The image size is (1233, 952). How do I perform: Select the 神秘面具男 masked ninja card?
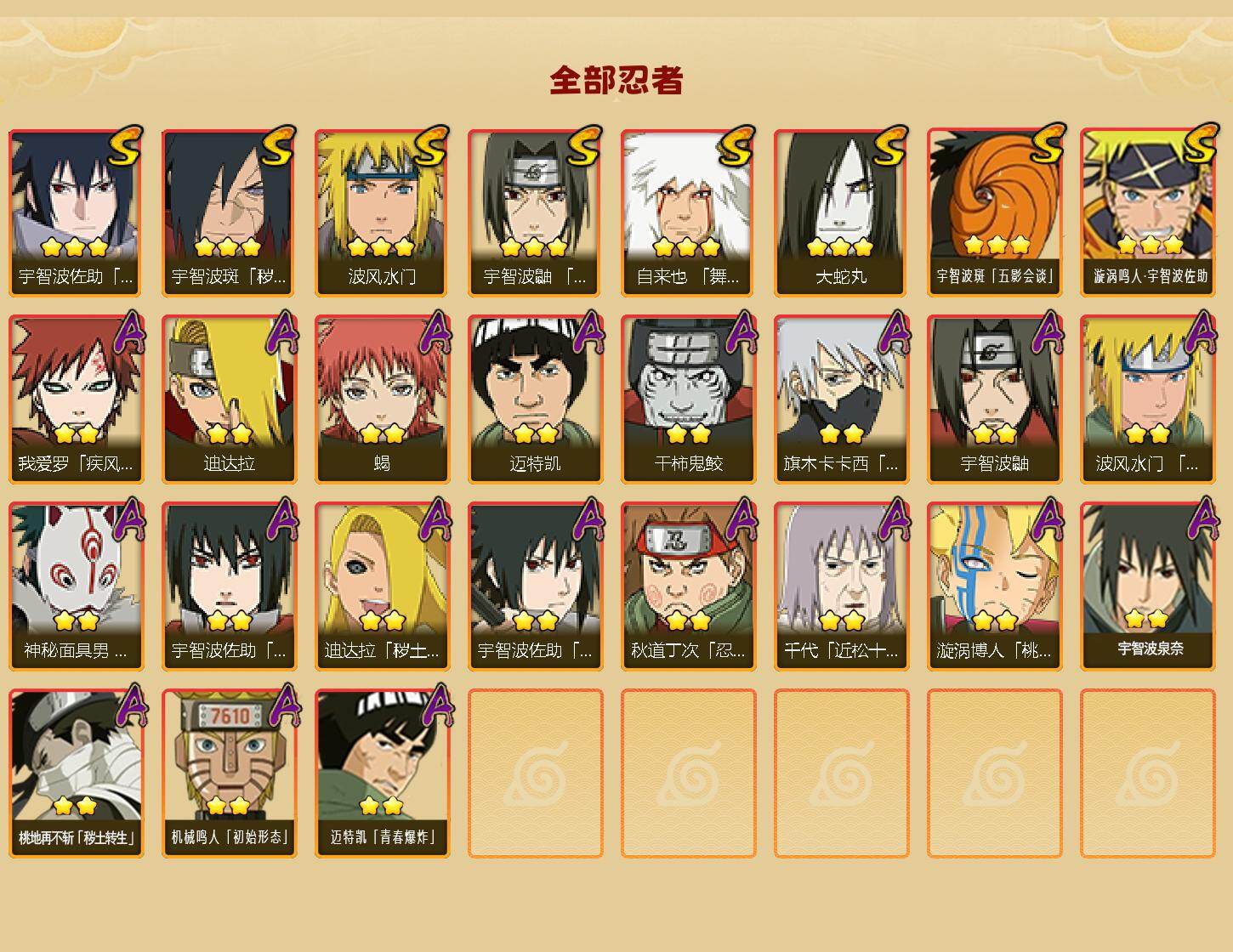tap(76, 586)
